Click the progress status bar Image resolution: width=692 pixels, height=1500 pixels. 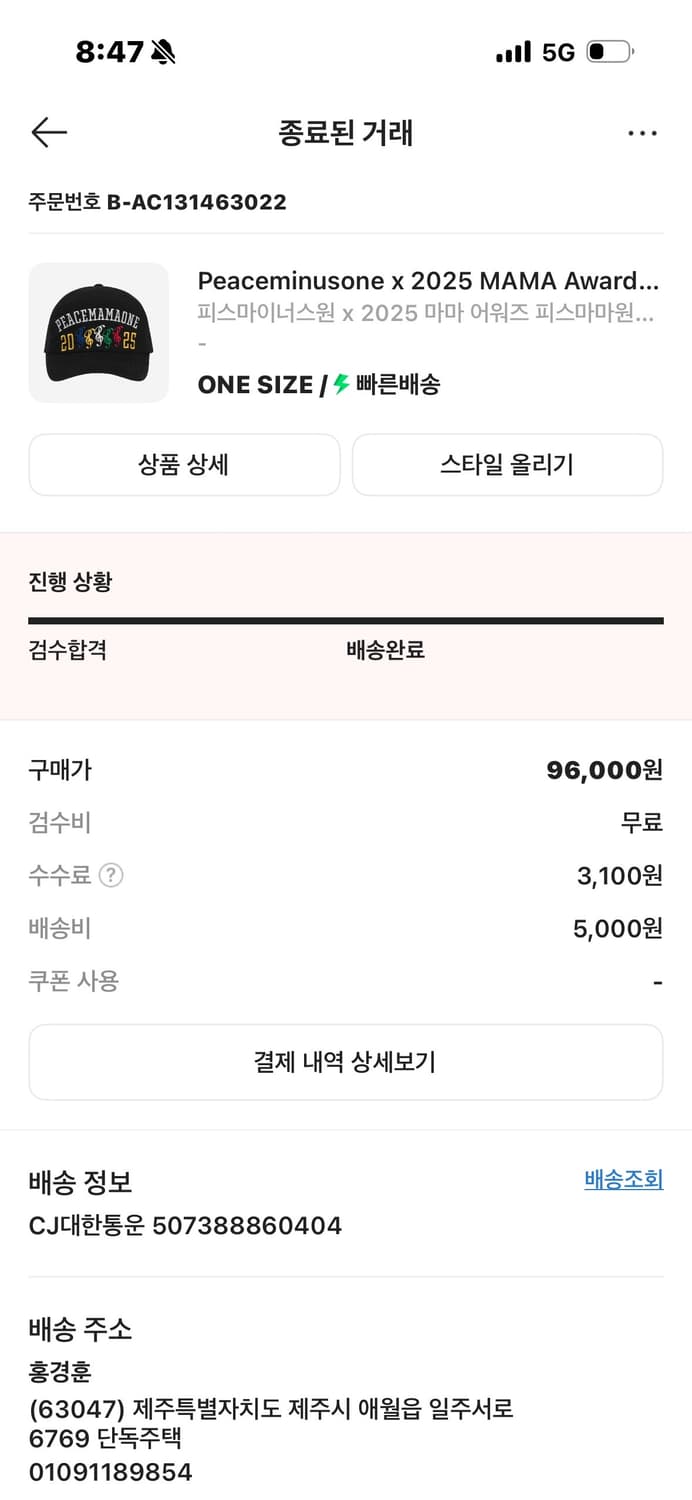click(346, 621)
